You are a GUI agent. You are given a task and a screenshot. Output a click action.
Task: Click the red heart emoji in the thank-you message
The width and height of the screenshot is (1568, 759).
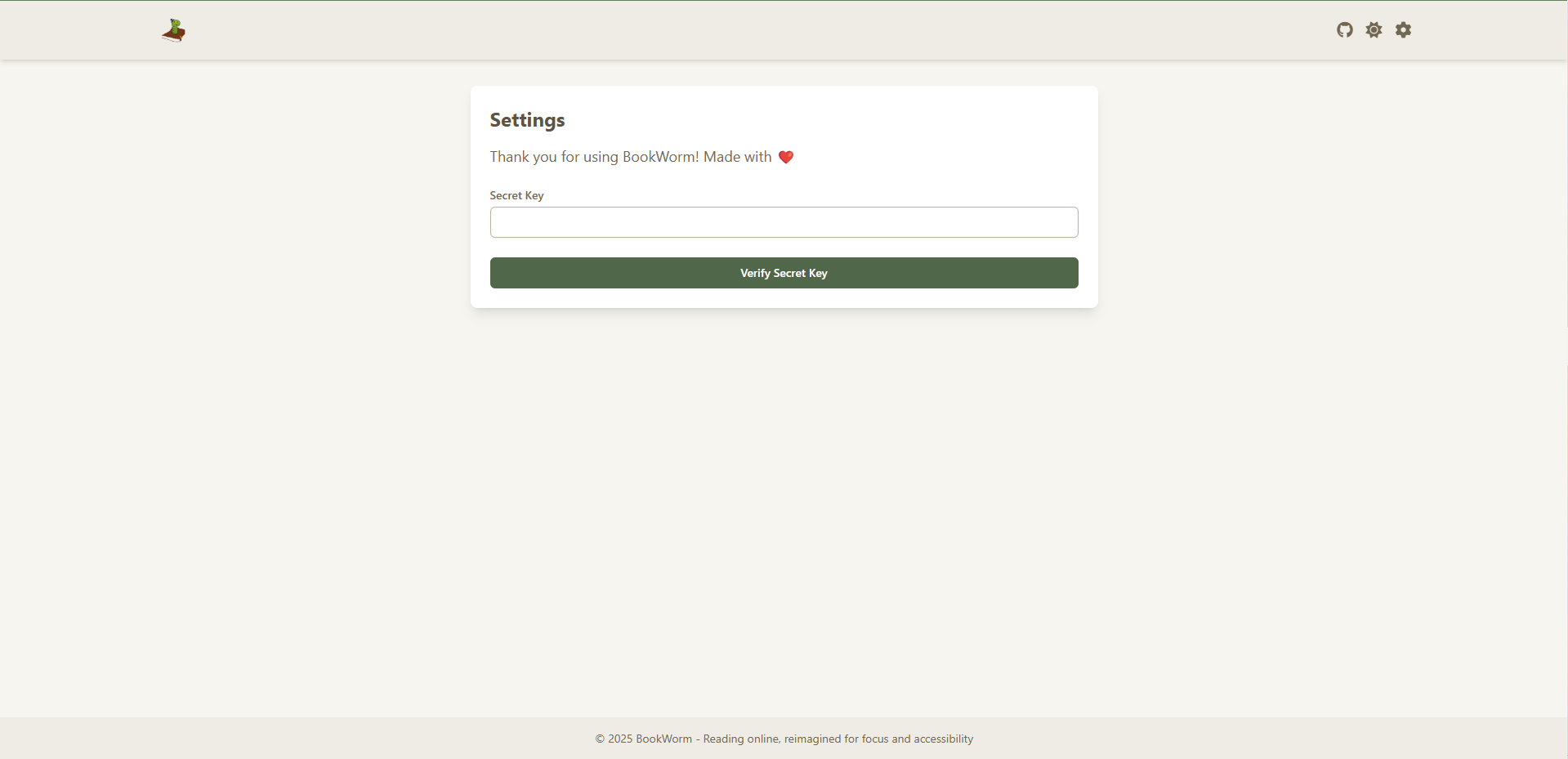[786, 156]
